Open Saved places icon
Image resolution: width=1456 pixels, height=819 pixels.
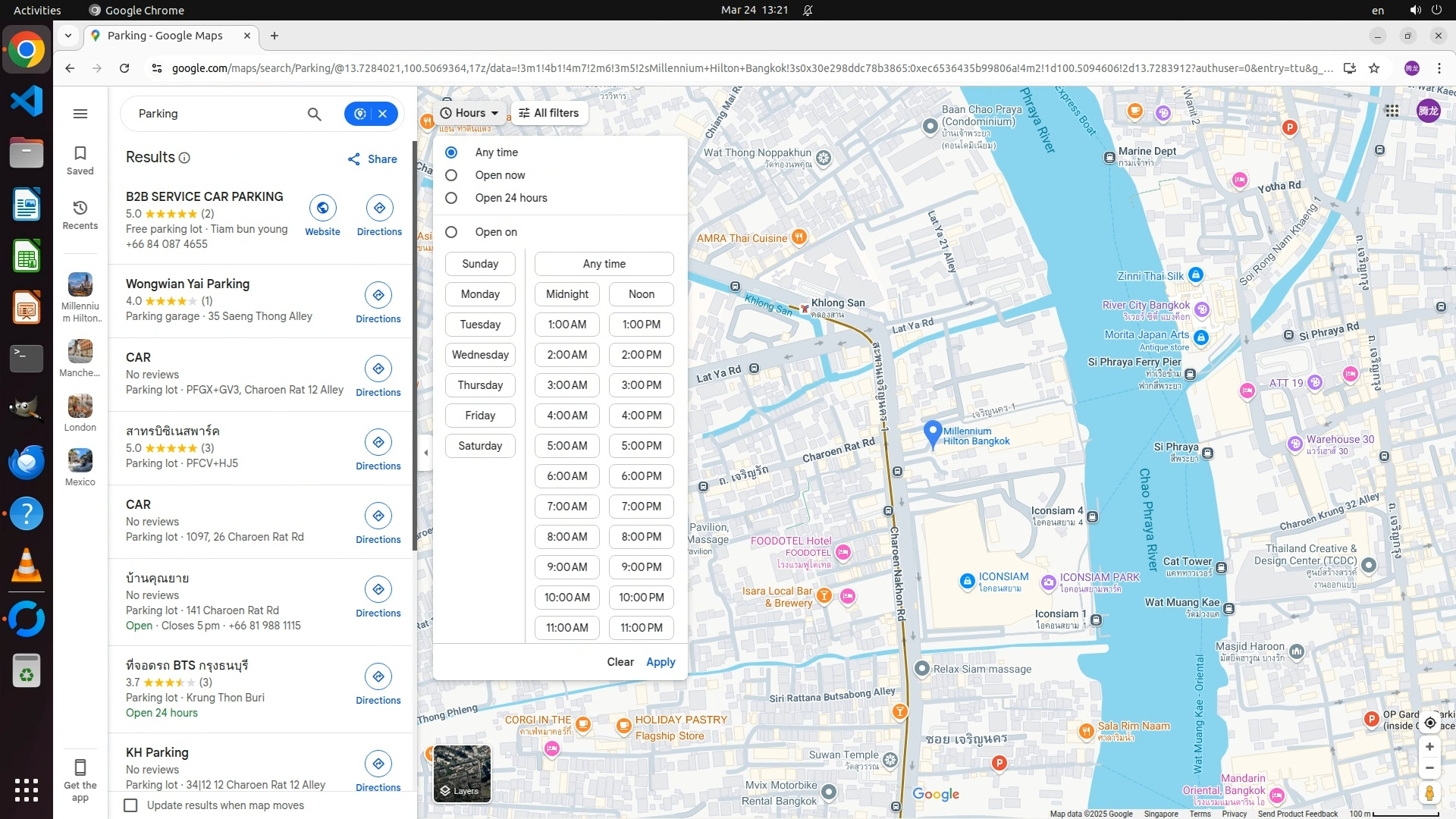pos(80,159)
